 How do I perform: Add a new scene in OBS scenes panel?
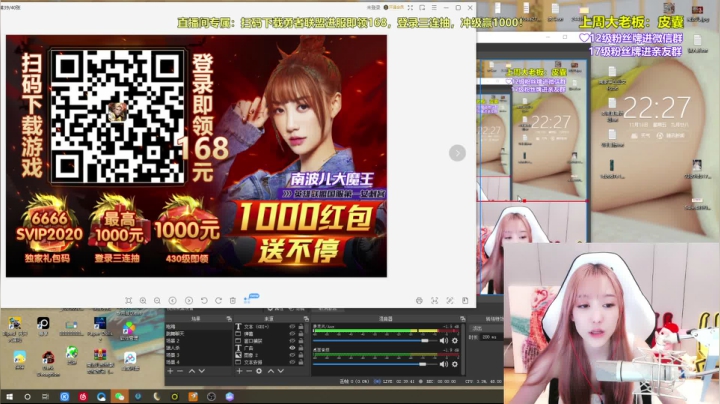tap(170, 371)
